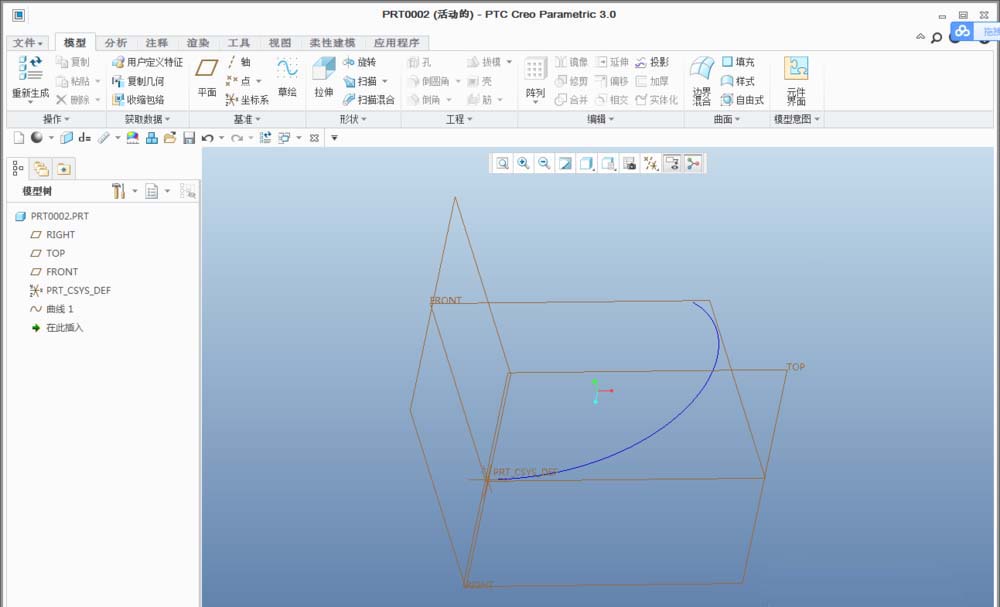This screenshot has height=607, width=1000.
Task: Click the 阵列 (Pattern) icon
Action: click(x=535, y=69)
